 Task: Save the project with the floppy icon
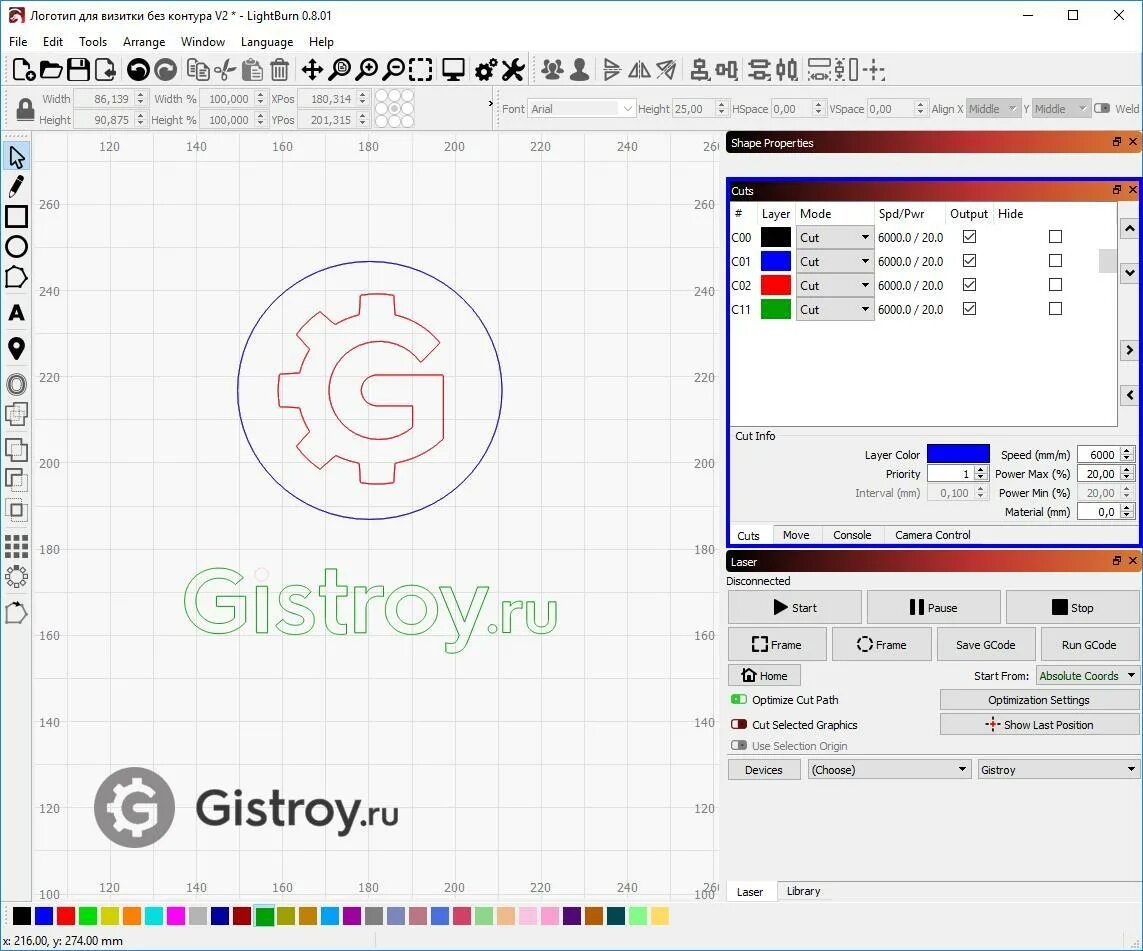pyautogui.click(x=78, y=70)
